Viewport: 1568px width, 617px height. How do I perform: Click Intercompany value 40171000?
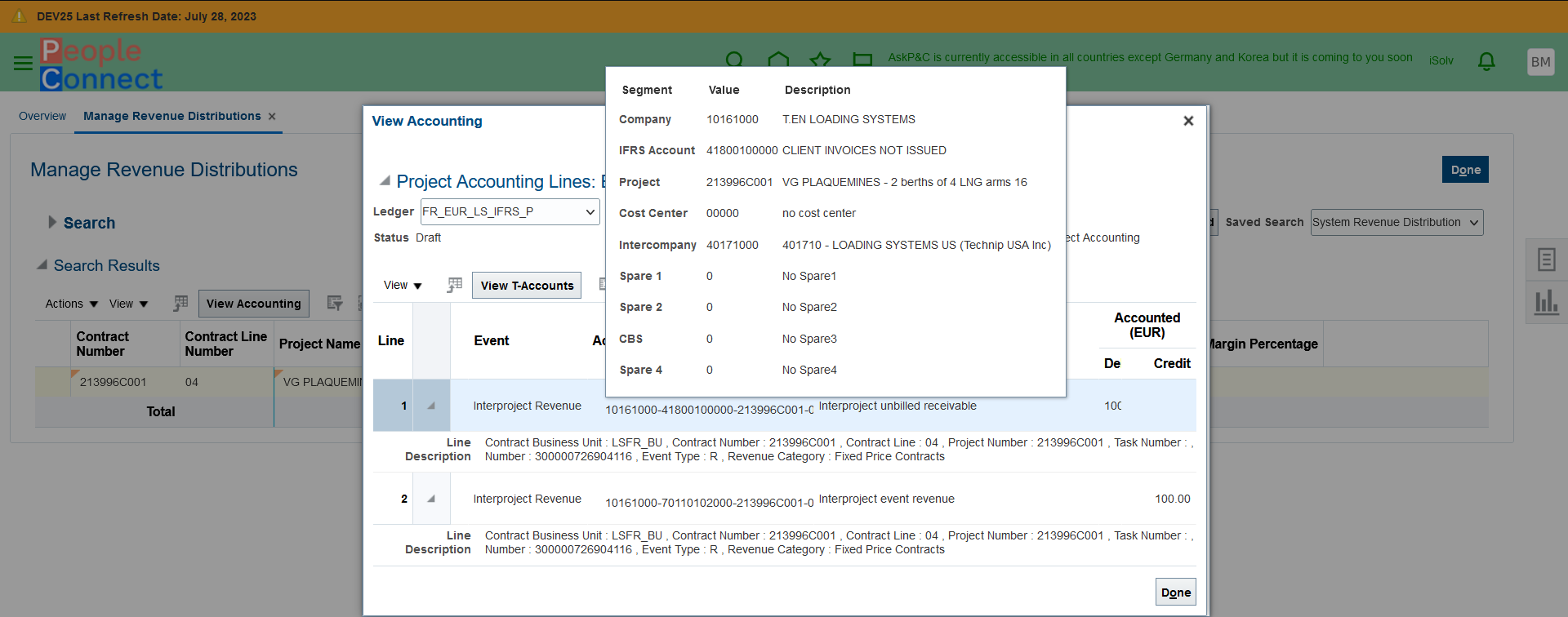point(733,245)
